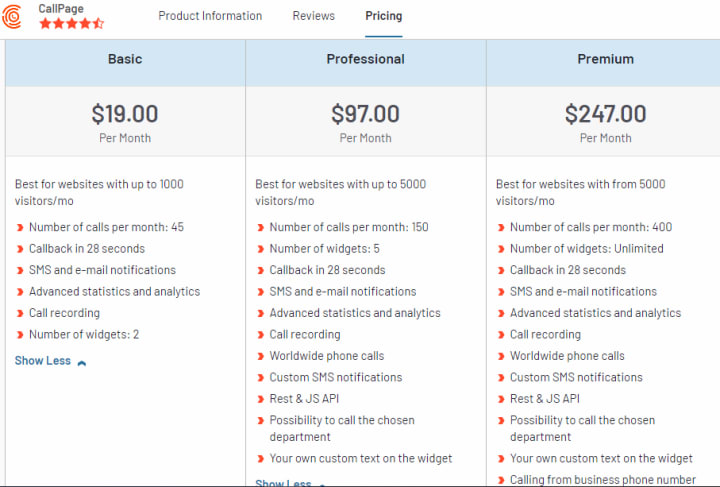This screenshot has height=487, width=720.
Task: Click bullet arrow beside Basic Call recording
Action: click(x=20, y=314)
